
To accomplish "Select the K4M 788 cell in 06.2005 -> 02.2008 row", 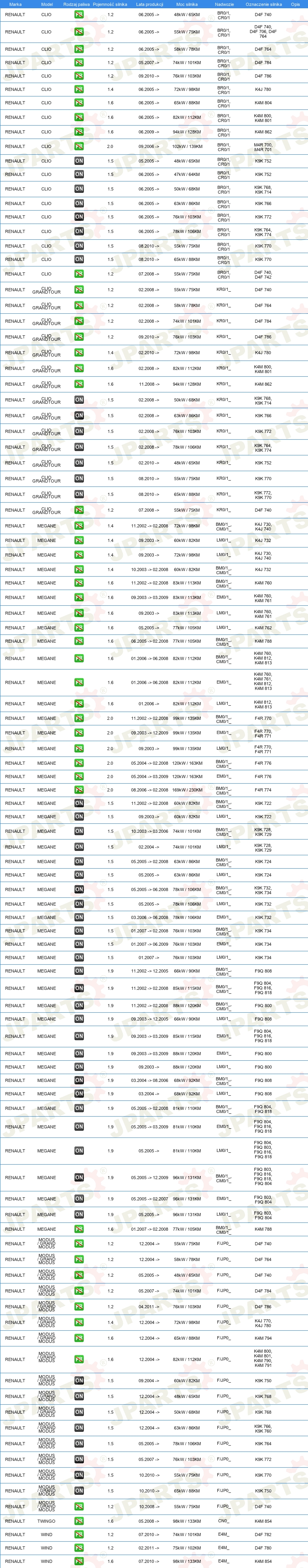I will click(263, 641).
